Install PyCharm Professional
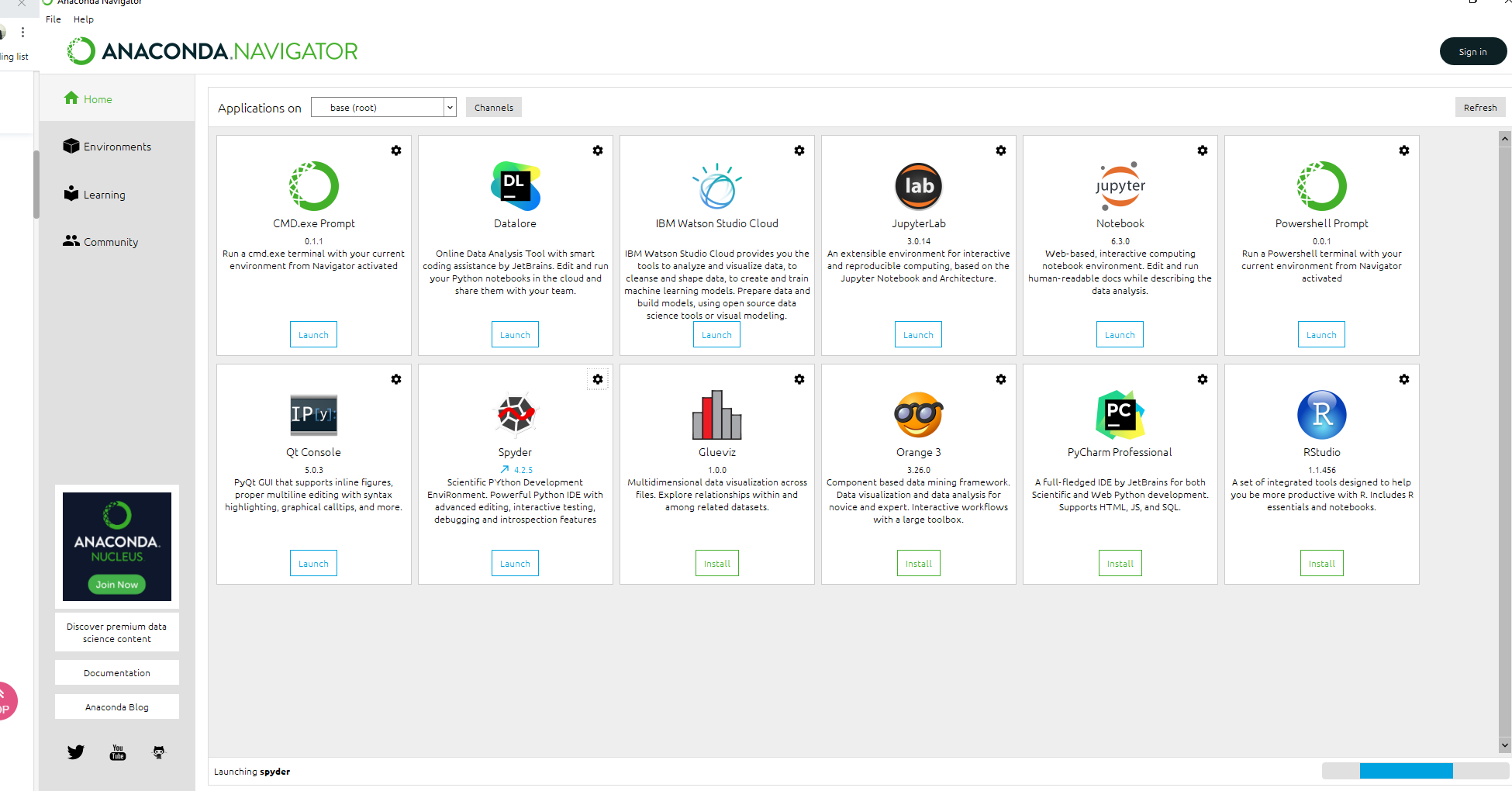 pyautogui.click(x=1120, y=564)
